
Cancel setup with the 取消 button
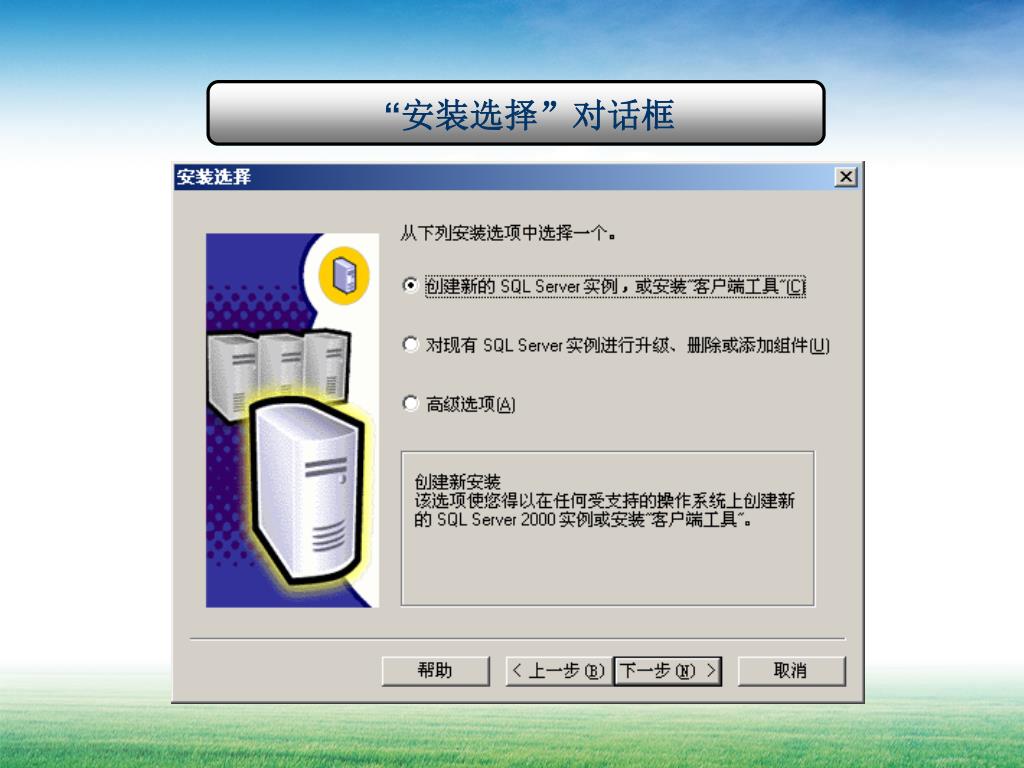[791, 671]
